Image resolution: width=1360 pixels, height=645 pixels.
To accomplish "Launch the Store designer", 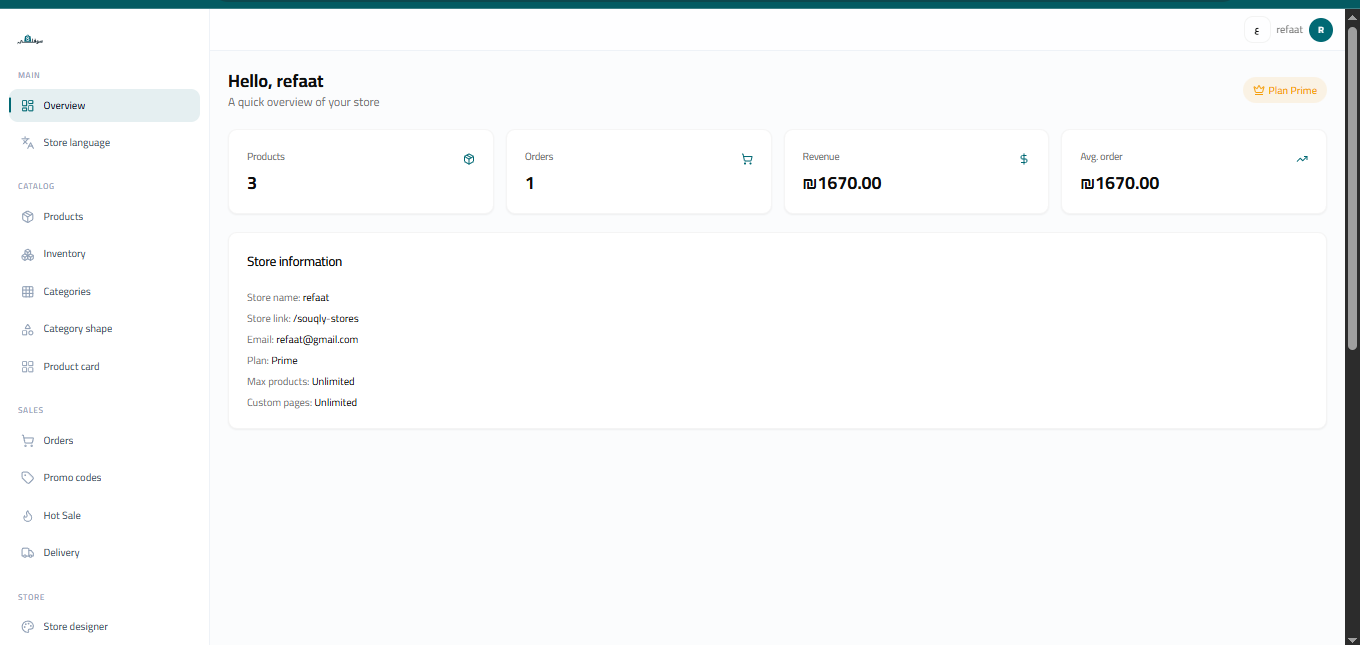I will coord(105,627).
